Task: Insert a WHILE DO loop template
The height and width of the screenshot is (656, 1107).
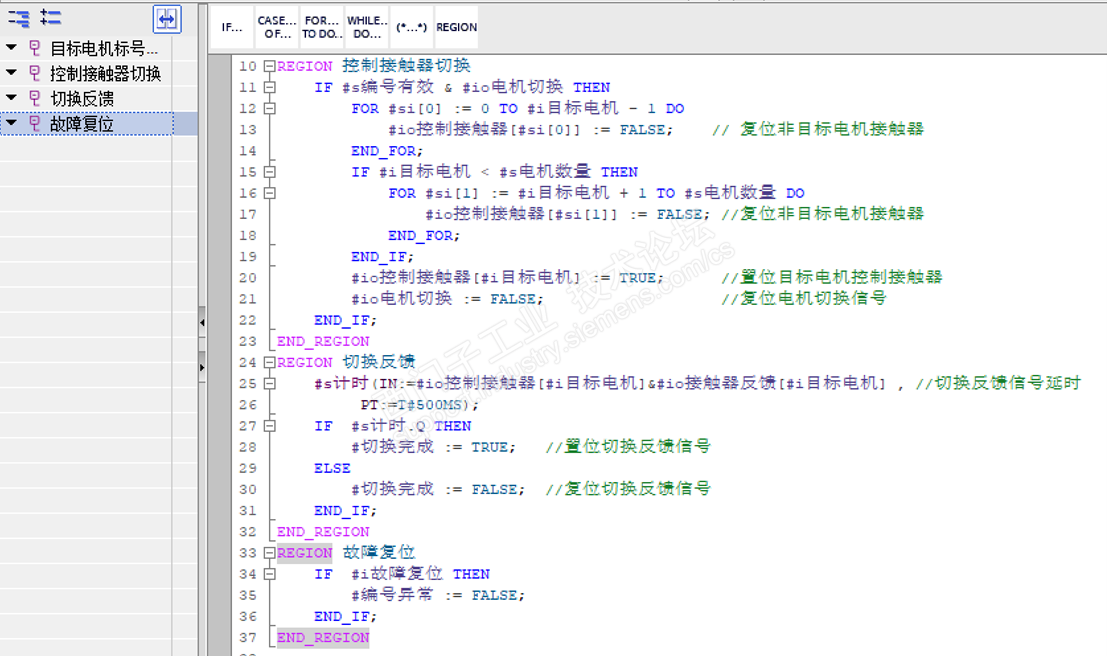Action: [367, 27]
